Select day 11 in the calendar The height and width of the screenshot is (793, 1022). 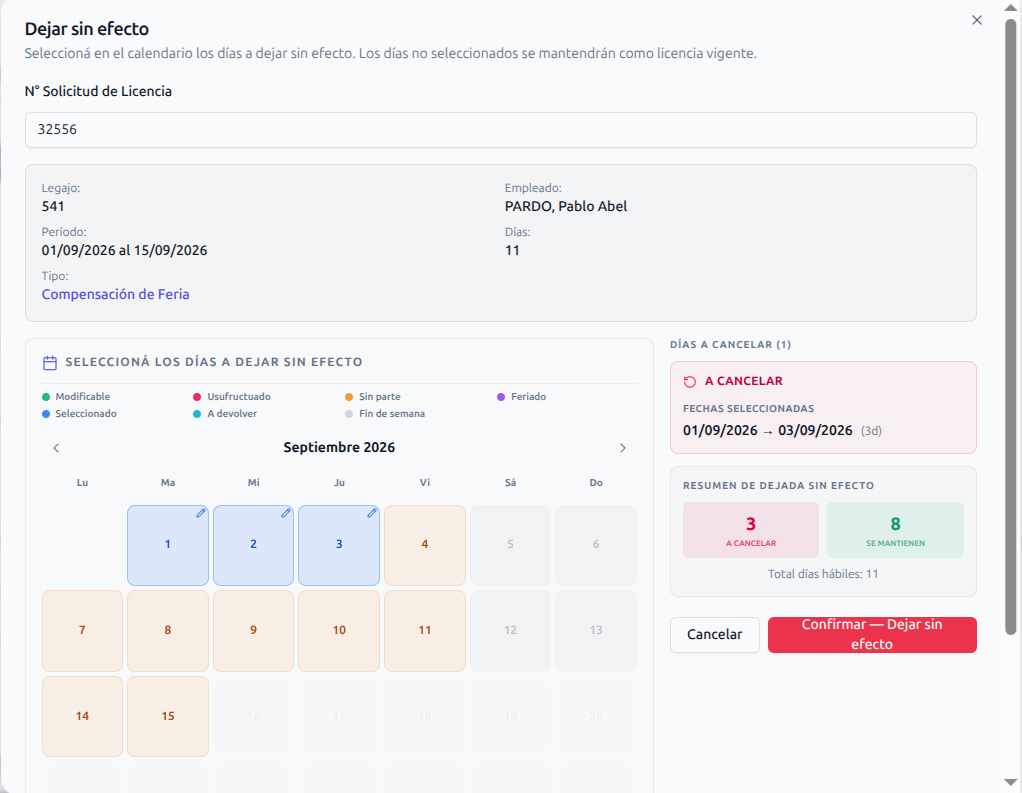(x=425, y=631)
